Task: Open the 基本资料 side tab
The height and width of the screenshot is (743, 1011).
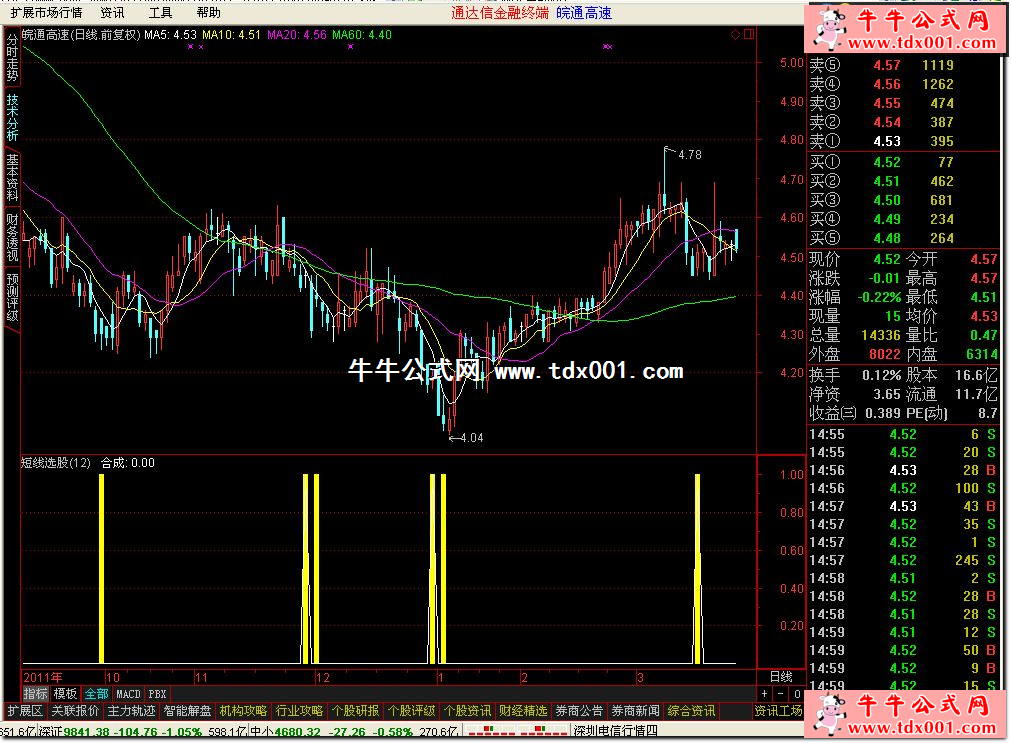Action: [12, 178]
